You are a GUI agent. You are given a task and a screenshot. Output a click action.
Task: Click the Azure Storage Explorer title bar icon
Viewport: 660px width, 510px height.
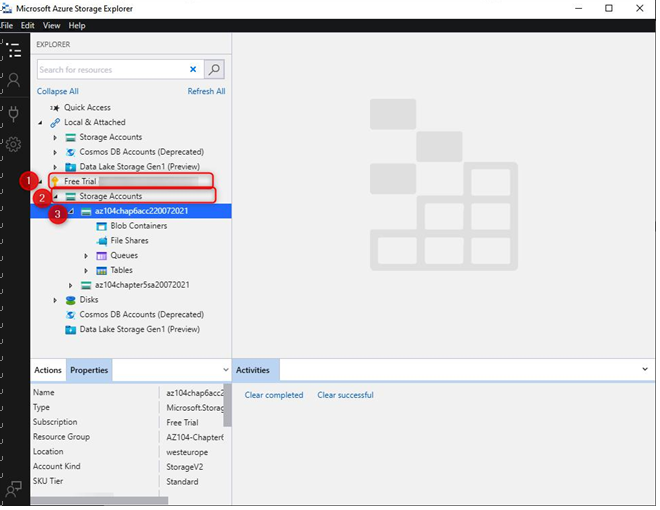[x=7, y=8]
